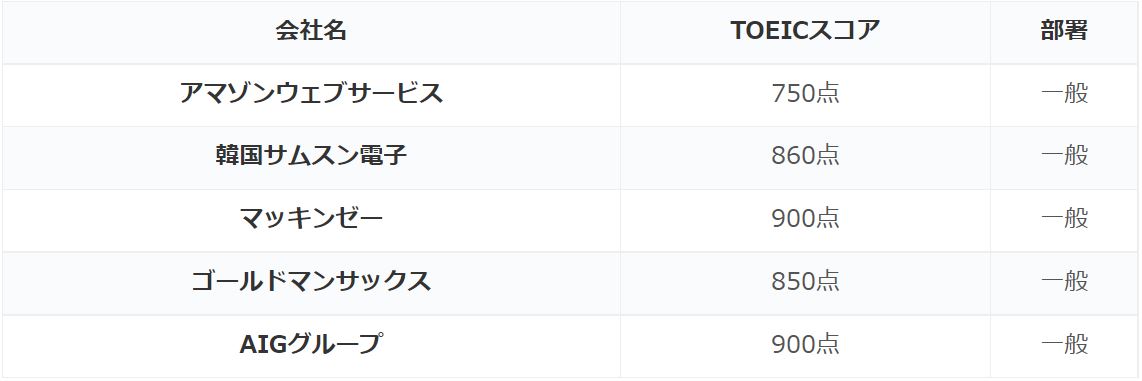Click 一般 in the 韓国サムスン電子 row
Screen dimensions: 1142x381
(x=1064, y=157)
